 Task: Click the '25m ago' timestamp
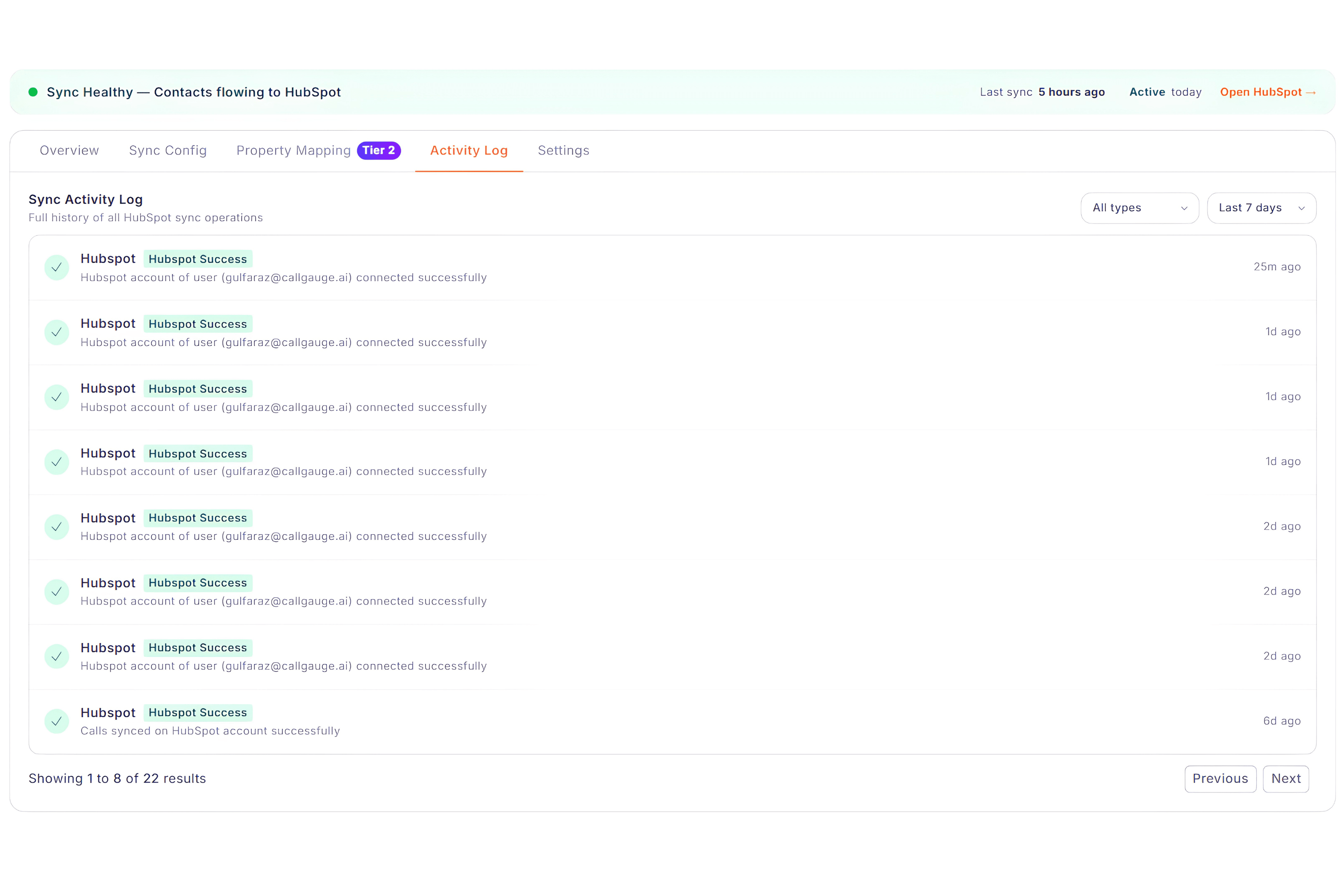click(1277, 267)
